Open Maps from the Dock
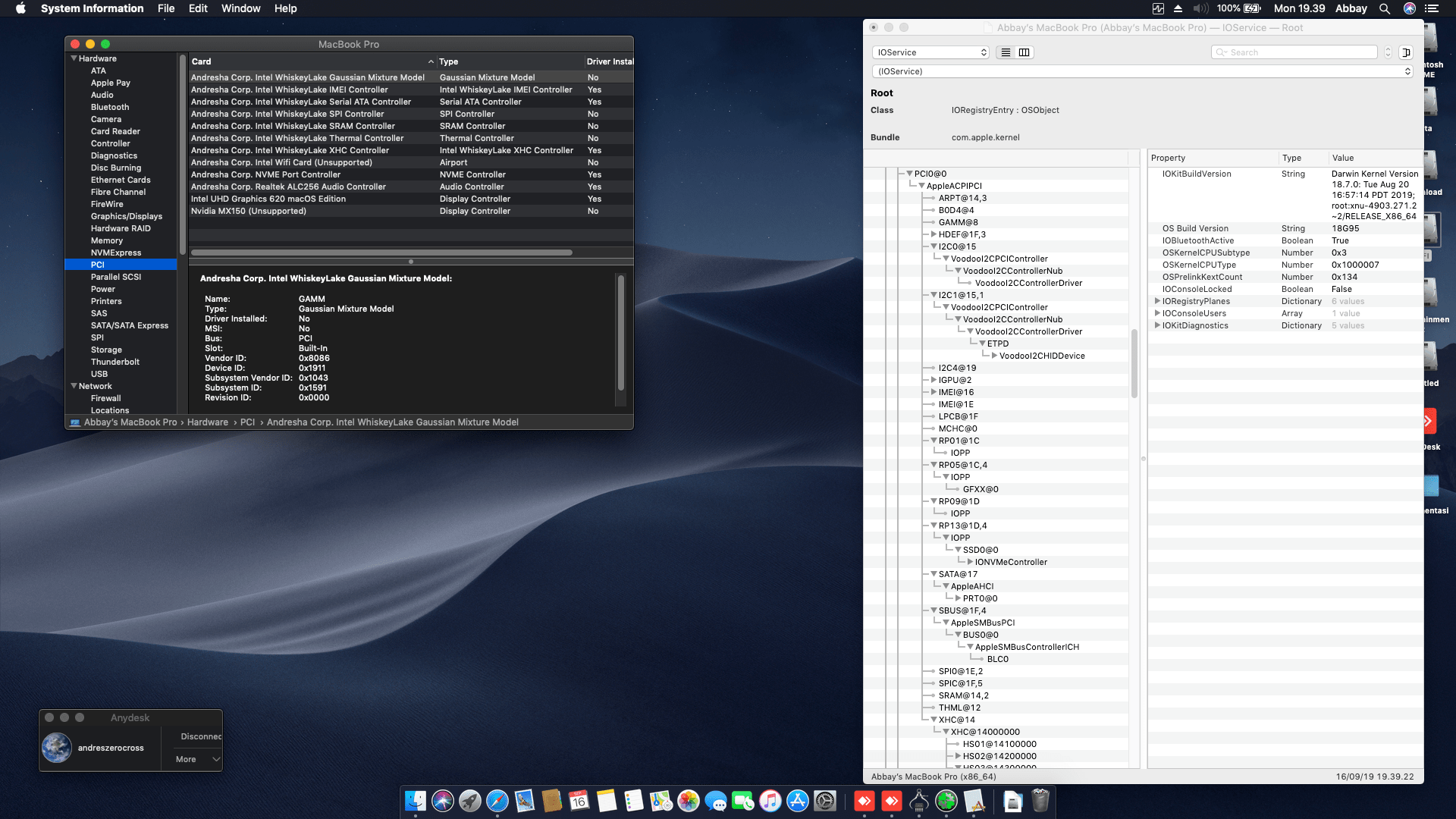1456x819 pixels. tap(660, 802)
